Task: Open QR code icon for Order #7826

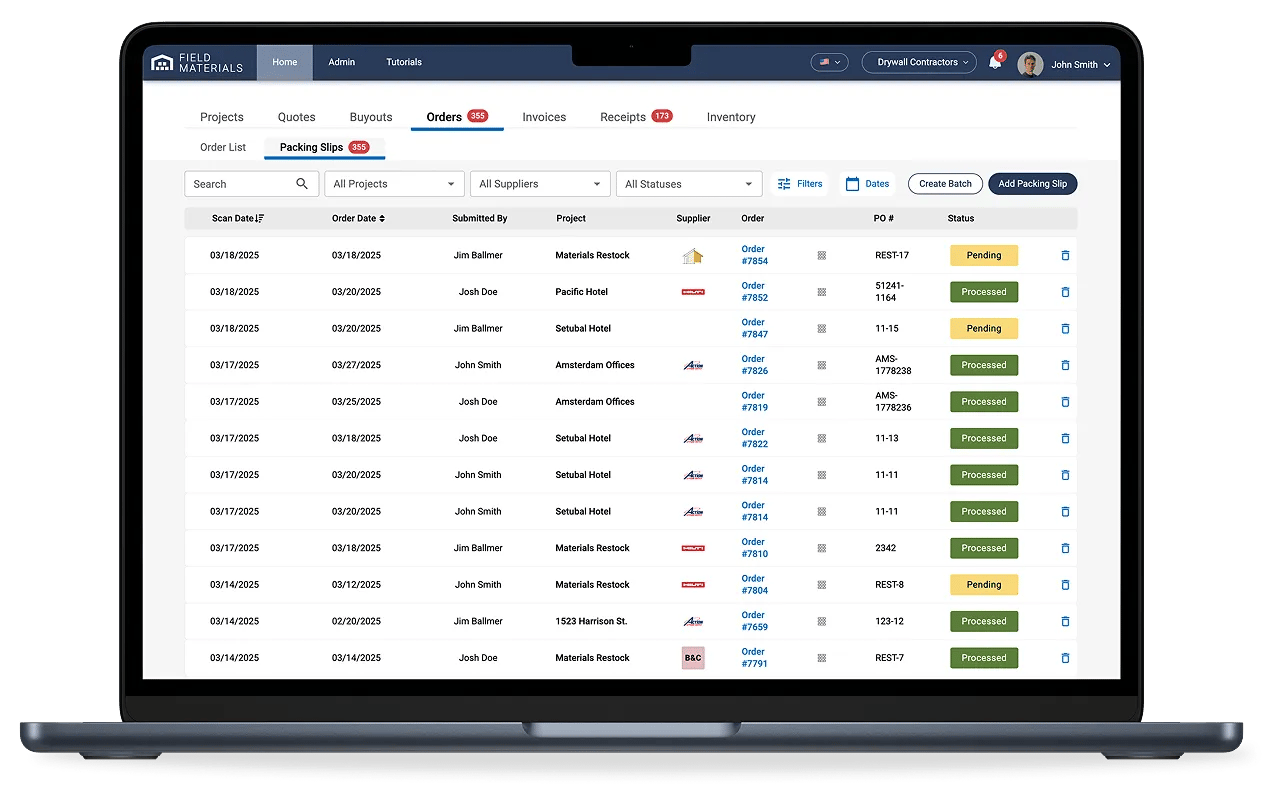Action: pos(822,365)
